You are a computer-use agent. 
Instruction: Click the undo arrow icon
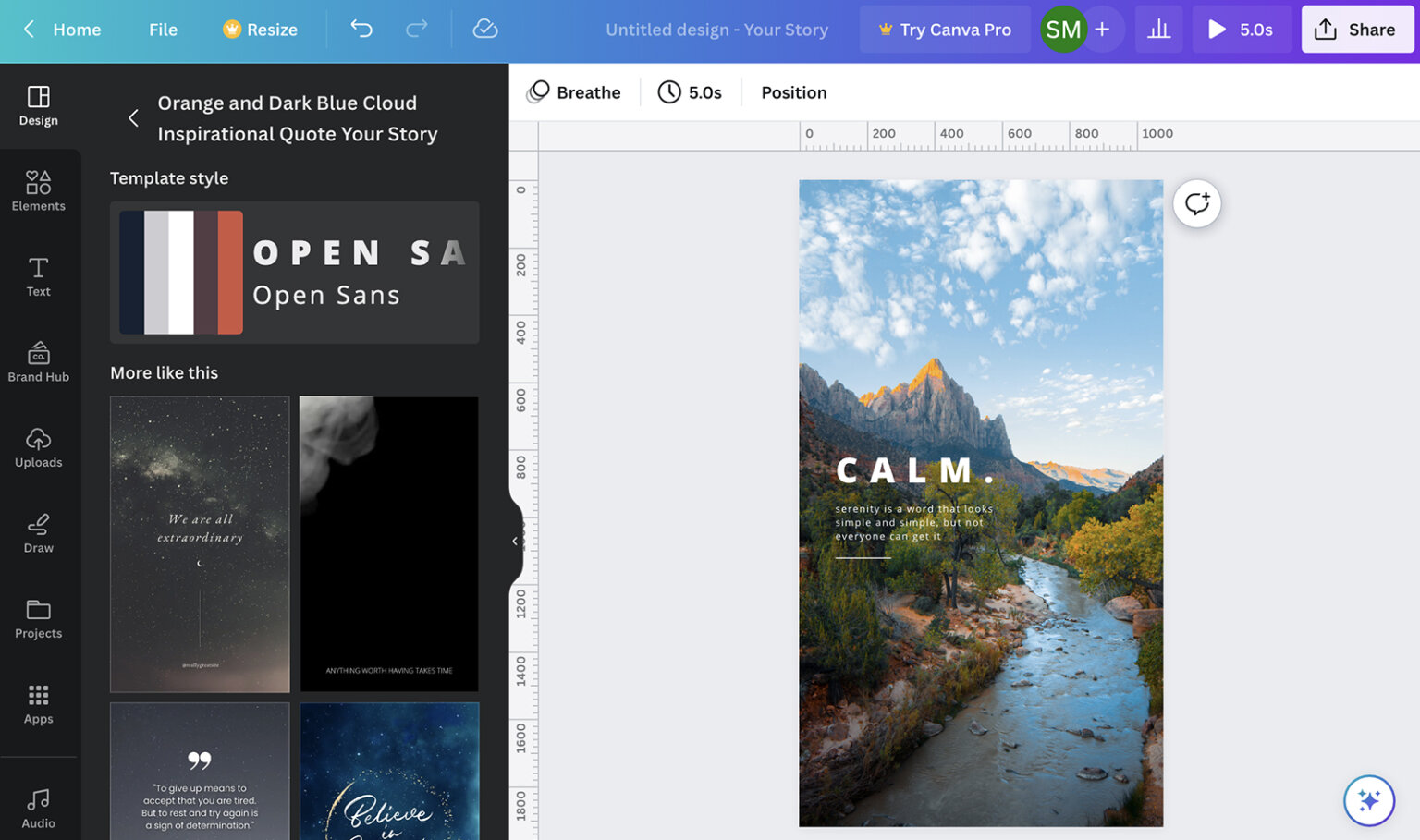pyautogui.click(x=361, y=30)
